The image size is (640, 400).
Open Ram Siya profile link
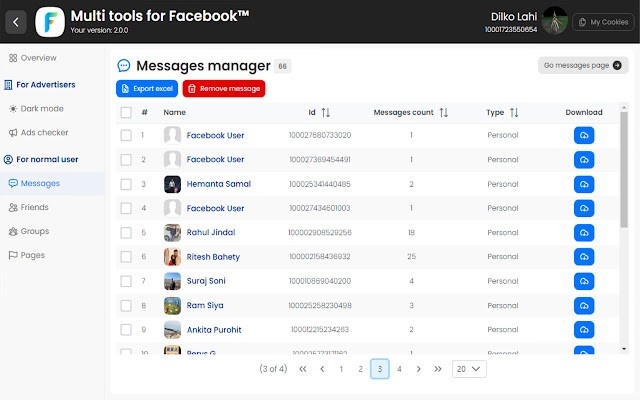point(205,305)
